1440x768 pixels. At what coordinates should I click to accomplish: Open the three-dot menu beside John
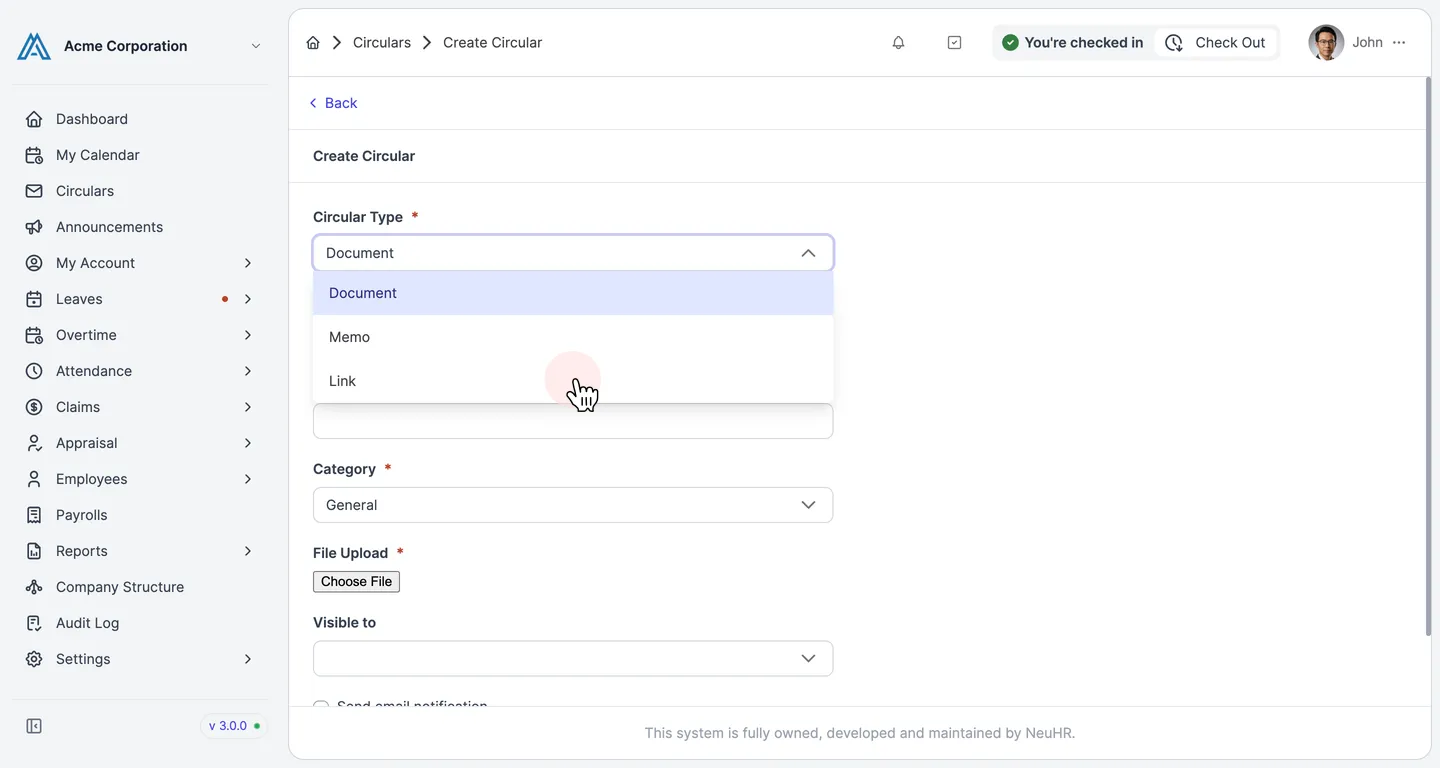click(1399, 43)
